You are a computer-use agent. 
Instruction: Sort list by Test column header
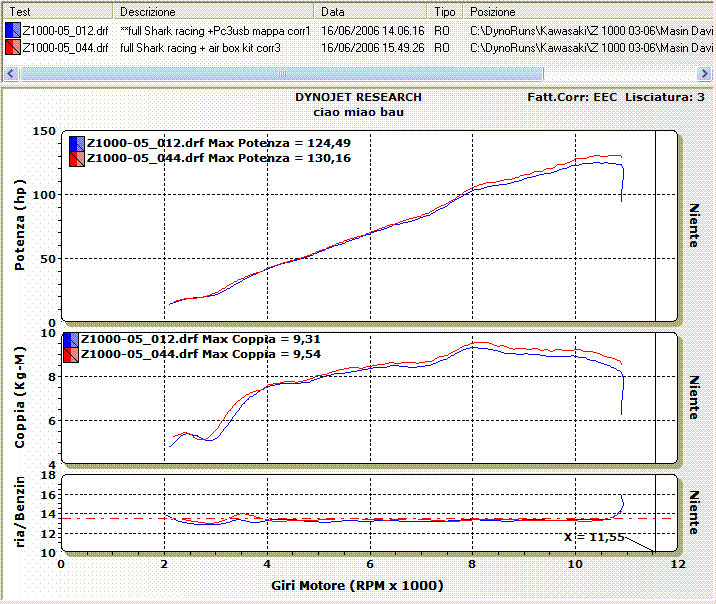click(x=58, y=12)
